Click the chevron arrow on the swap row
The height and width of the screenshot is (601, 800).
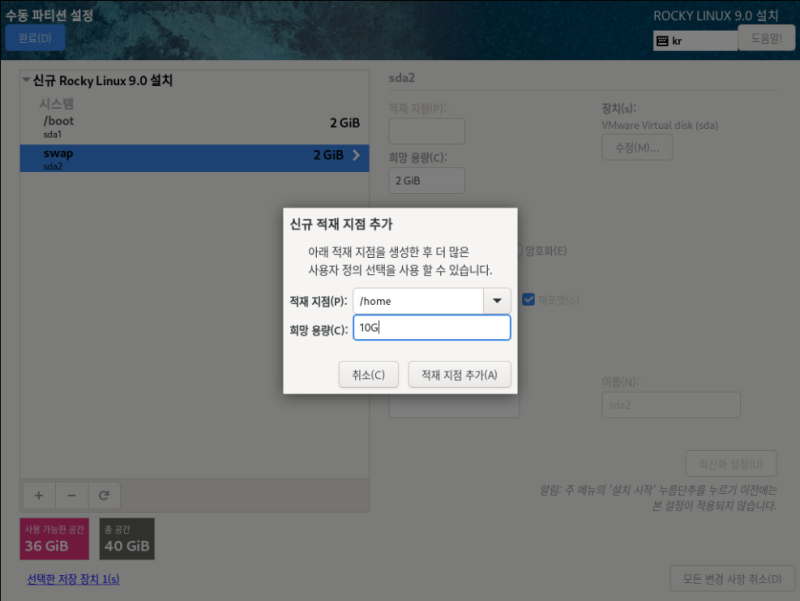click(356, 155)
